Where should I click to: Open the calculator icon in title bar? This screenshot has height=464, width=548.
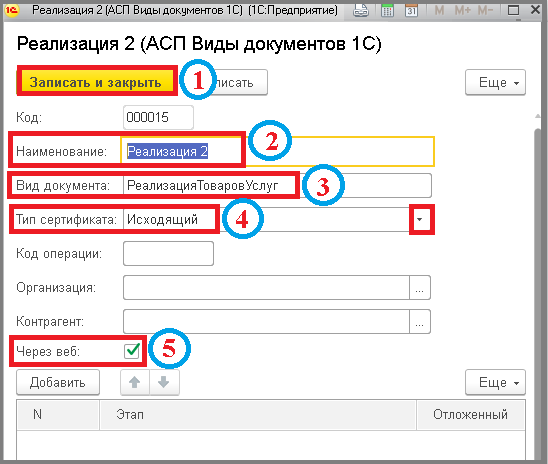(387, 11)
